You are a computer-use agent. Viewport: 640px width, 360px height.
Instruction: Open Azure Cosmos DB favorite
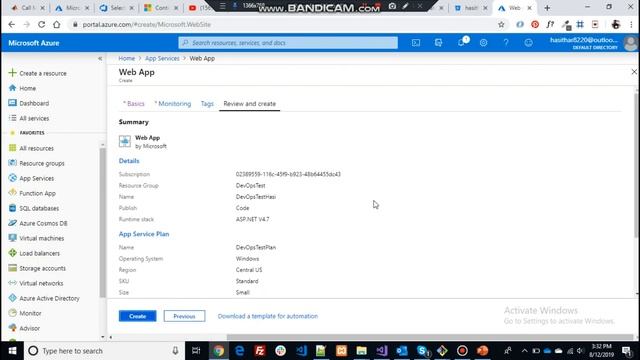(x=38, y=223)
